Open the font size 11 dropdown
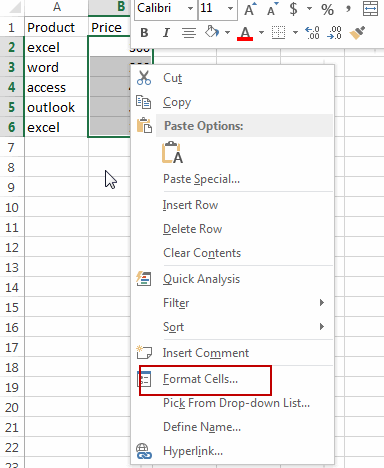 click(230, 8)
